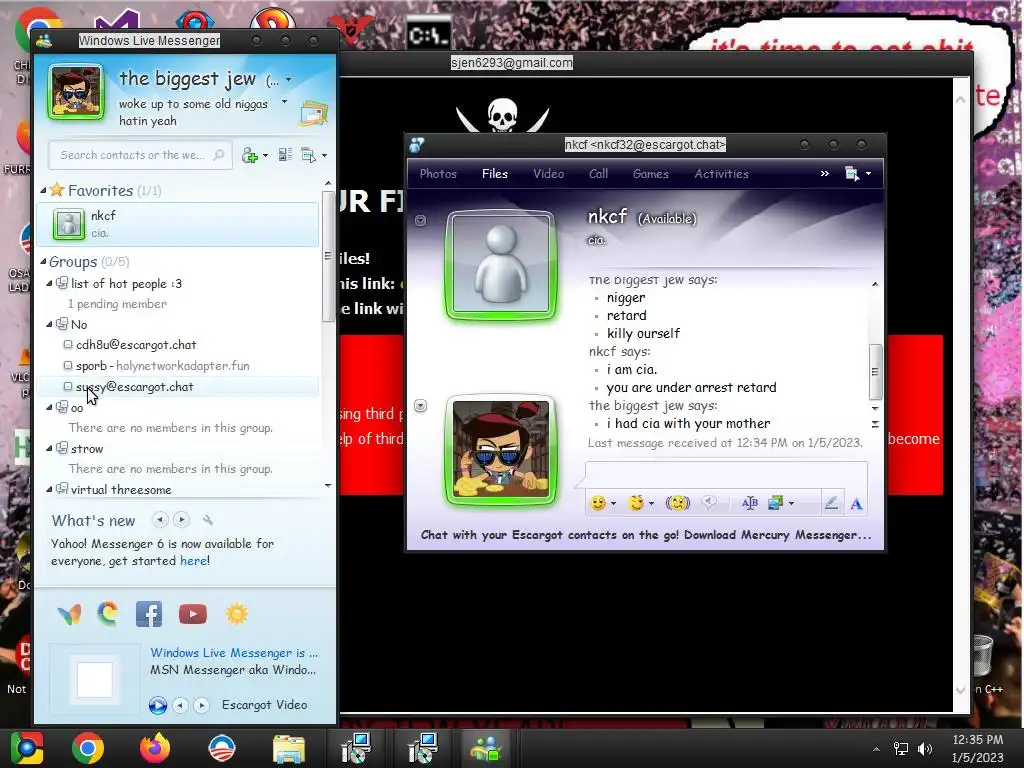
Task: Open File Explorer folder icon on taskbar
Action: point(289,749)
